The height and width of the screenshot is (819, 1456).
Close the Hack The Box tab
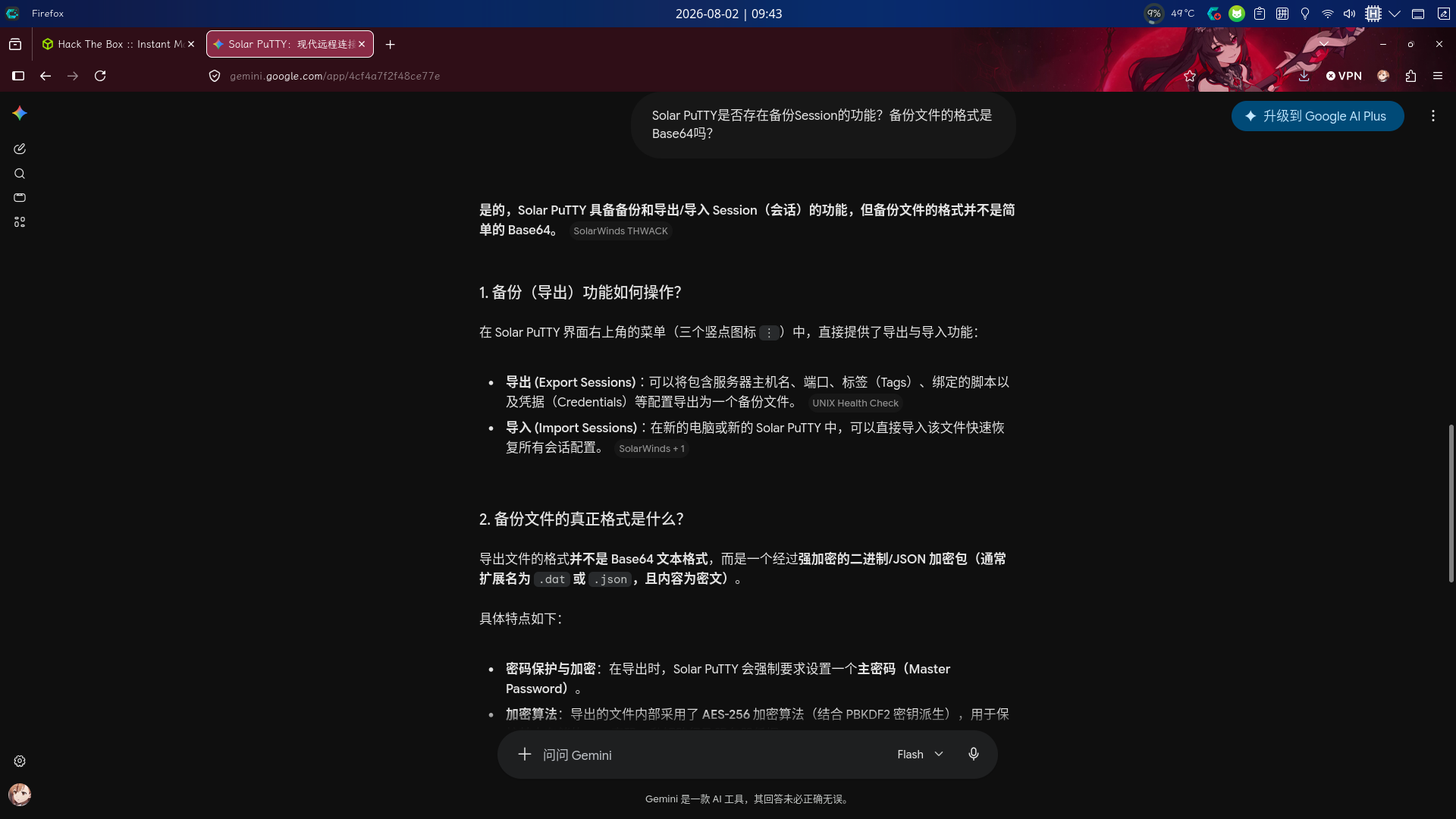pos(191,44)
